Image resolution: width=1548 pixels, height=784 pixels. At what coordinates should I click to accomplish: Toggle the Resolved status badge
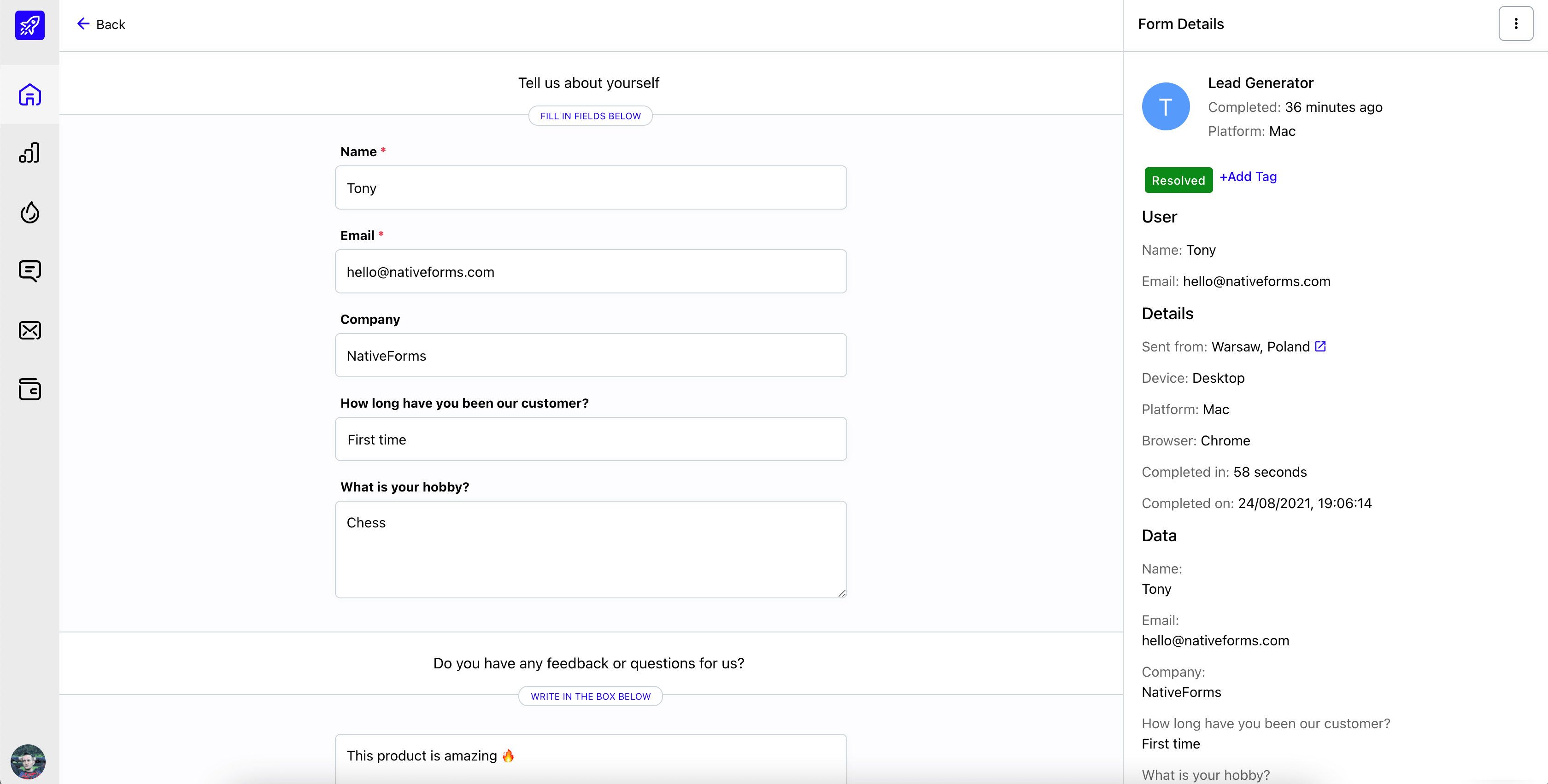coord(1179,180)
